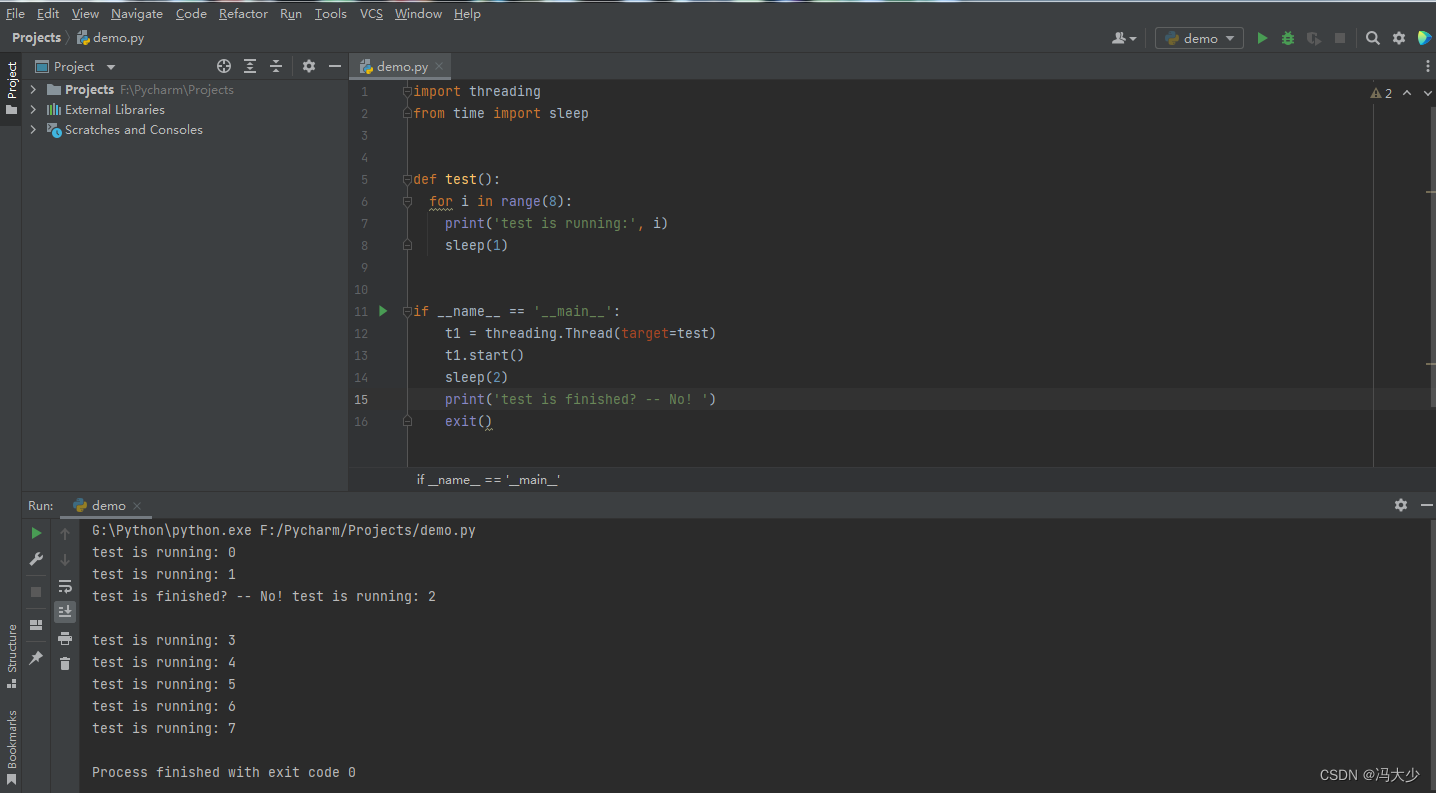
Task: Click the breadcrumb if __name__ == '__main__'
Action: [488, 480]
